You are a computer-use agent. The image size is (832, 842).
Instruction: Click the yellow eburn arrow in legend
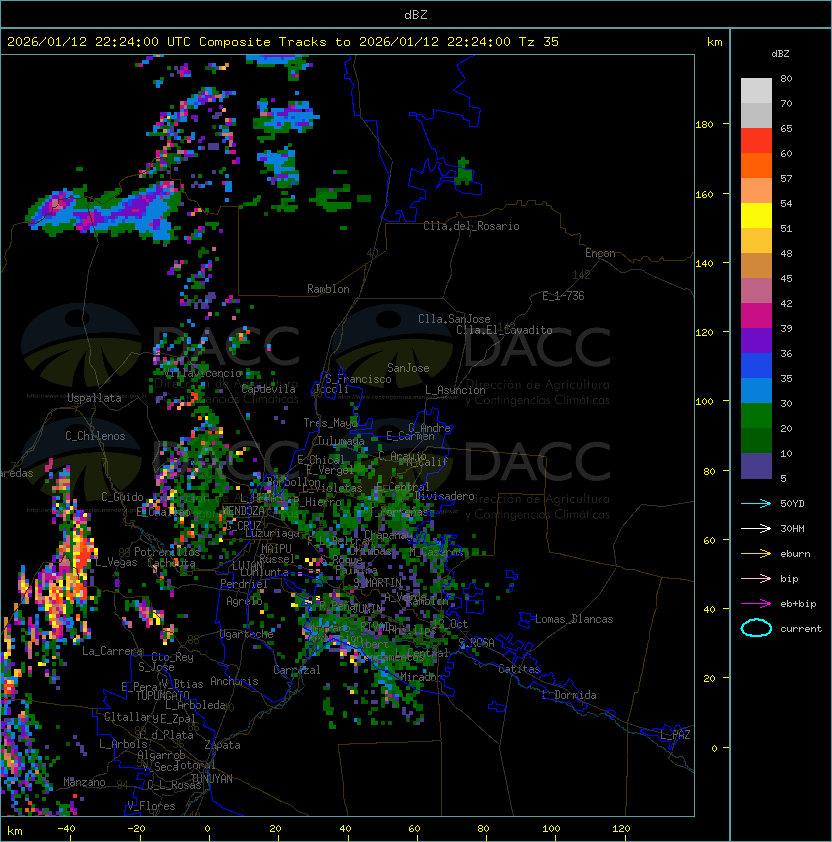click(x=756, y=554)
